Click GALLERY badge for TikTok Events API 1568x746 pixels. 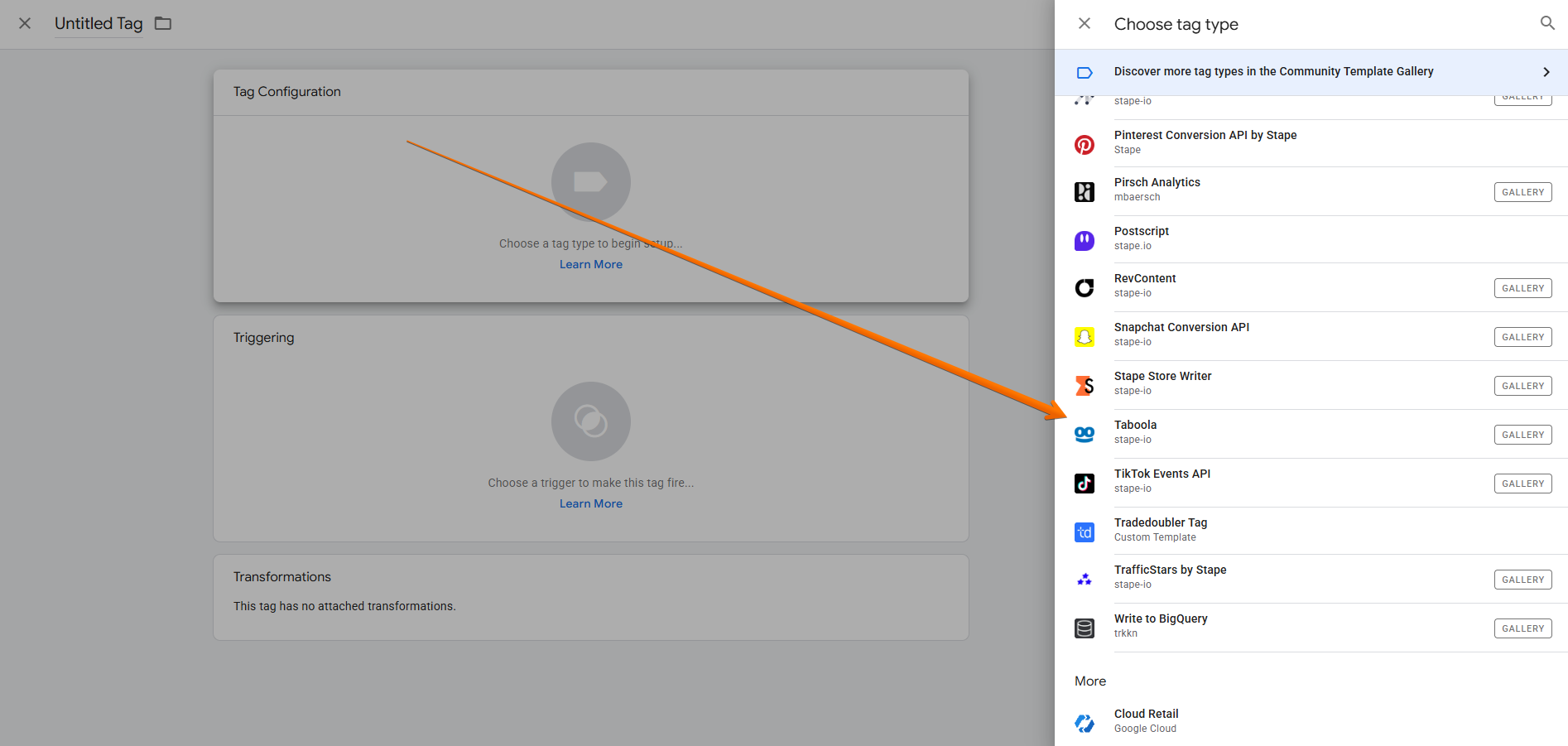[x=1523, y=484]
